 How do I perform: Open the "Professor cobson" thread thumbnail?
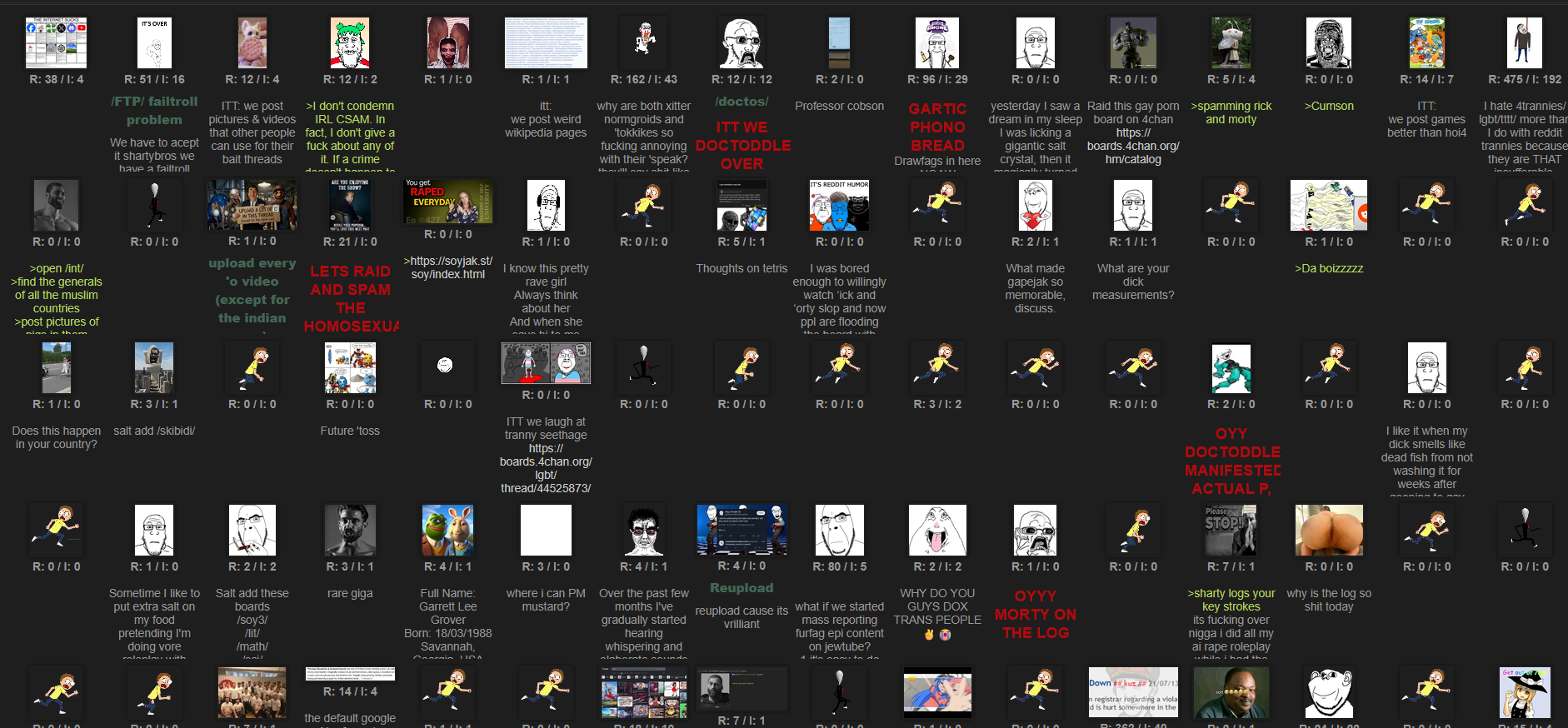(840, 42)
